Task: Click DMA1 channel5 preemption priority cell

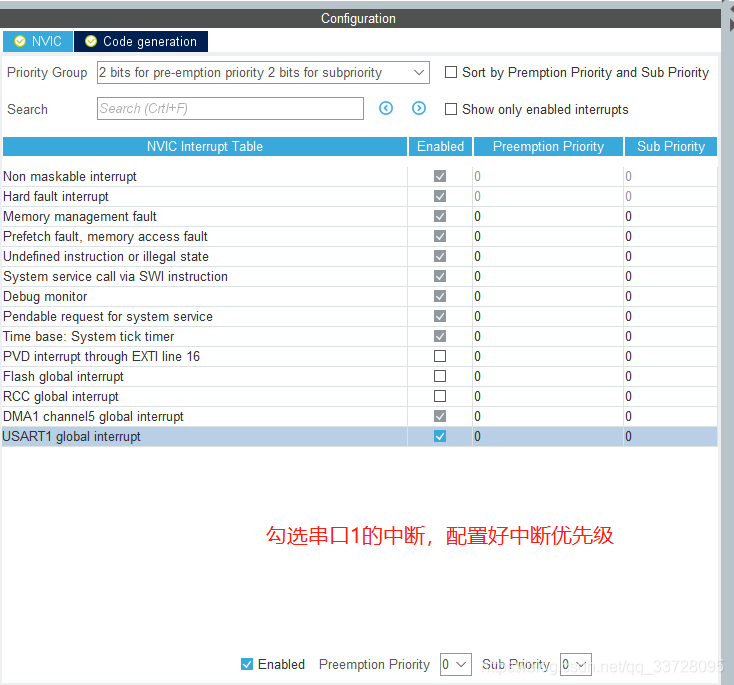Action: tap(548, 416)
